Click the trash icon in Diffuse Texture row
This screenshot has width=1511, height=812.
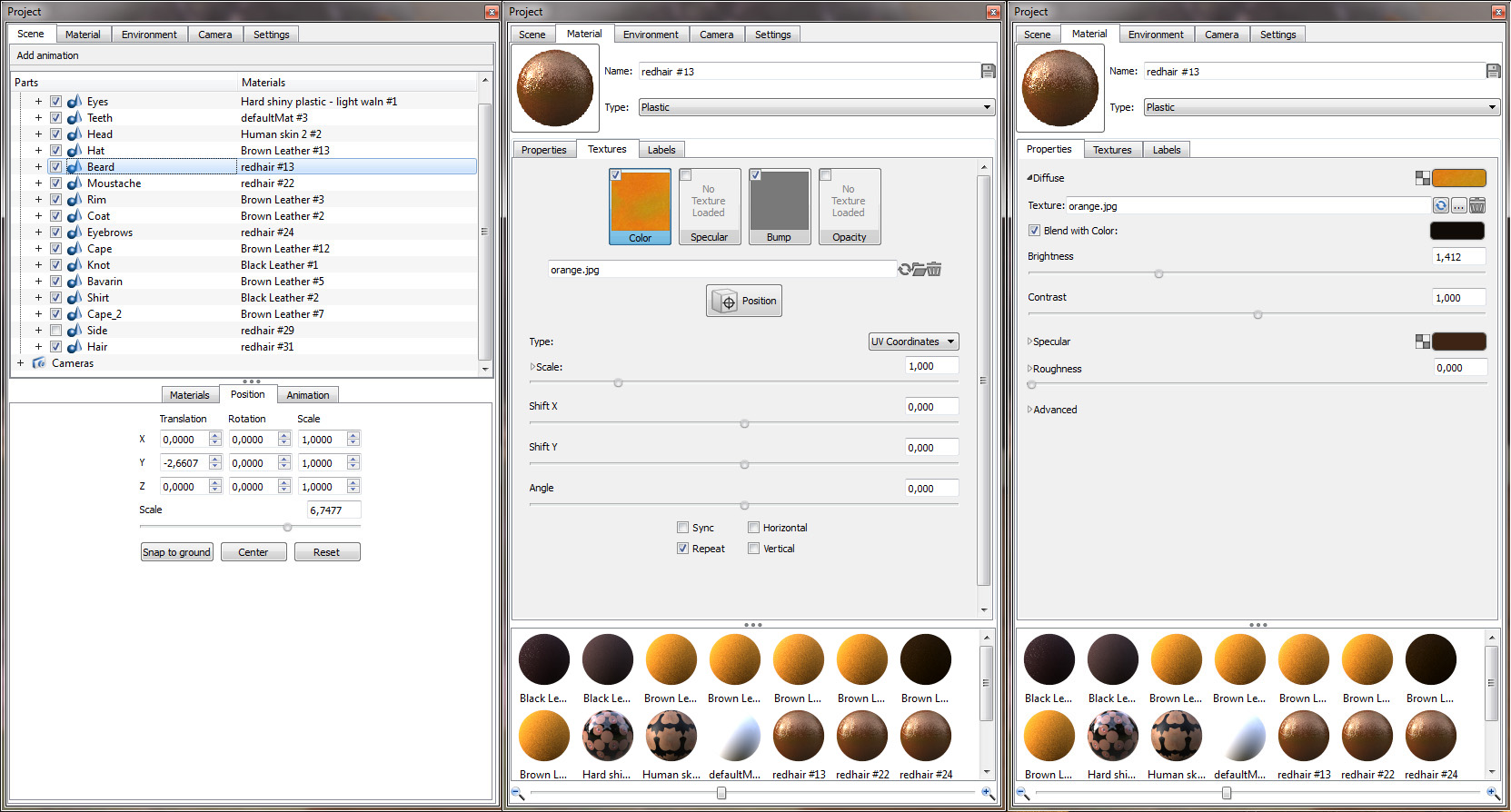(x=1477, y=206)
